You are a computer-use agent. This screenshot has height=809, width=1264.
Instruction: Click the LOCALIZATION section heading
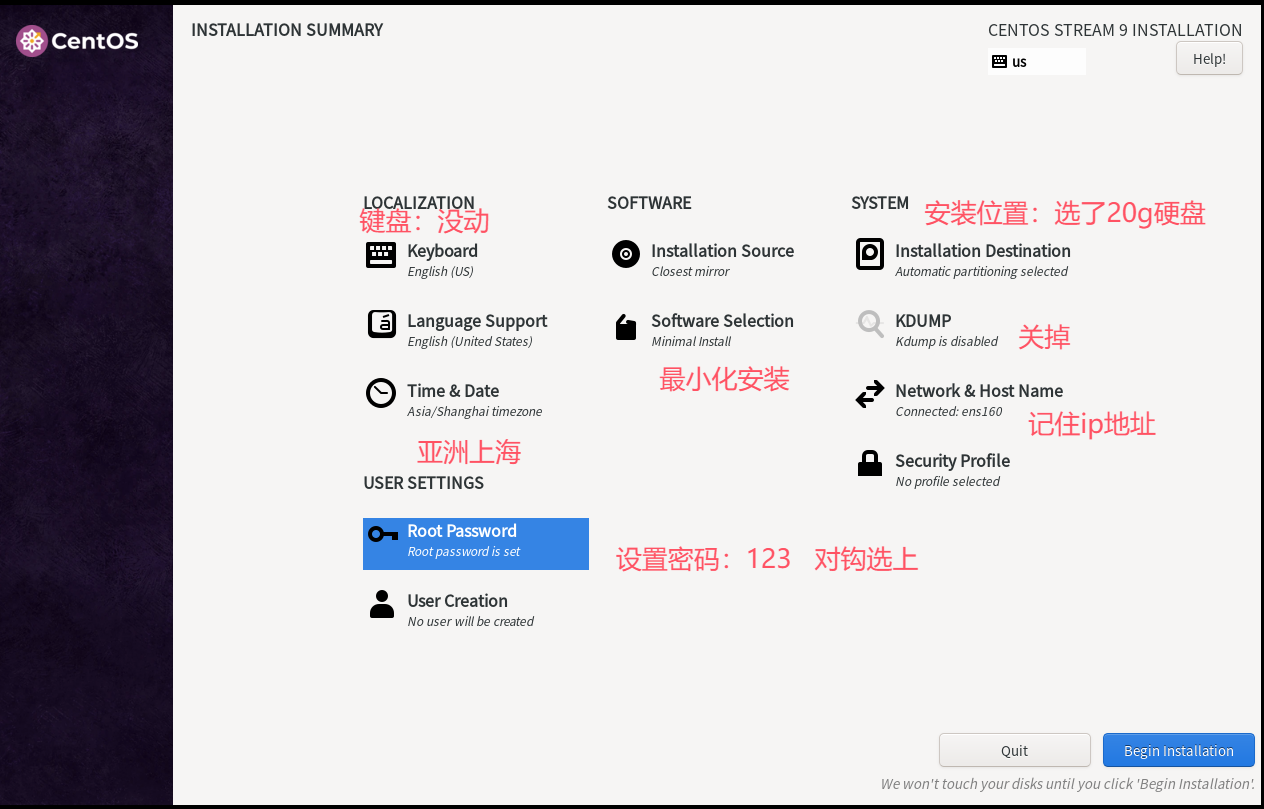[x=419, y=203]
